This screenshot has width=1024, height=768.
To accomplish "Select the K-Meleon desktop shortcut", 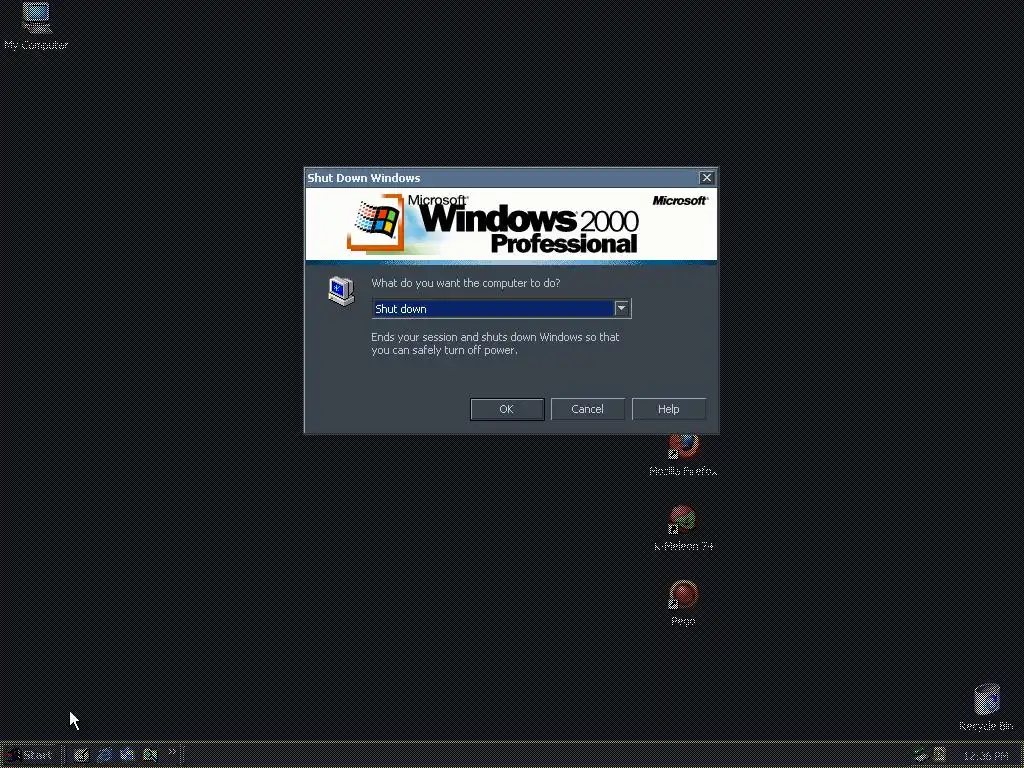I will point(683,528).
